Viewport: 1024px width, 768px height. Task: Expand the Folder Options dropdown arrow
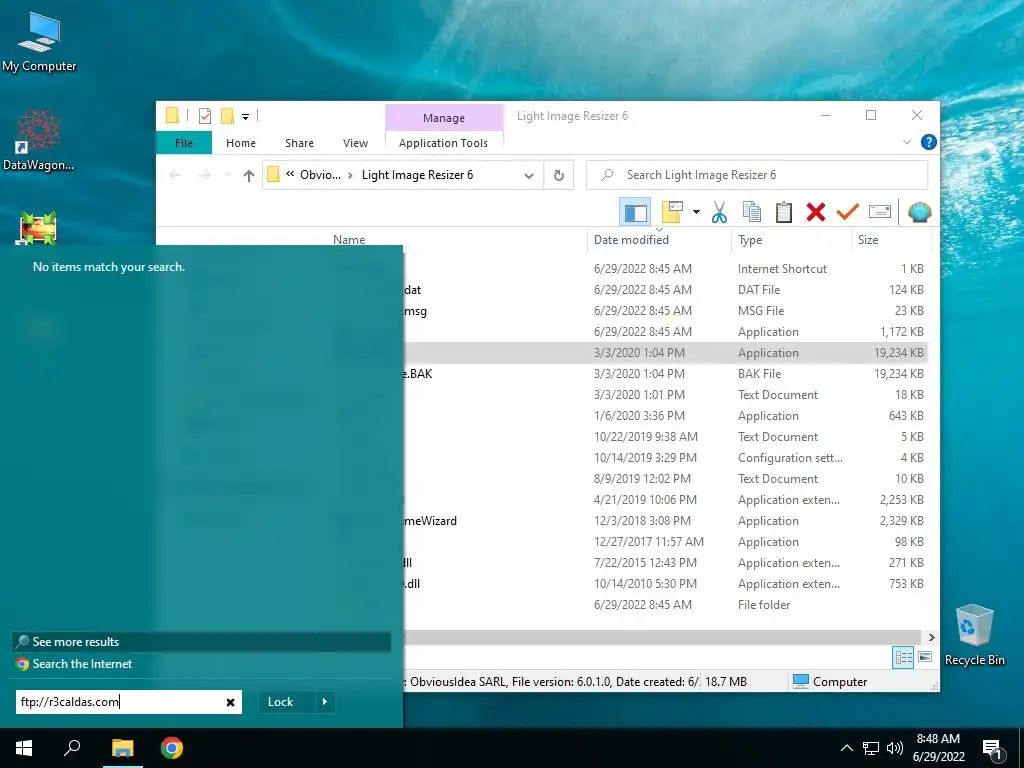coord(696,212)
